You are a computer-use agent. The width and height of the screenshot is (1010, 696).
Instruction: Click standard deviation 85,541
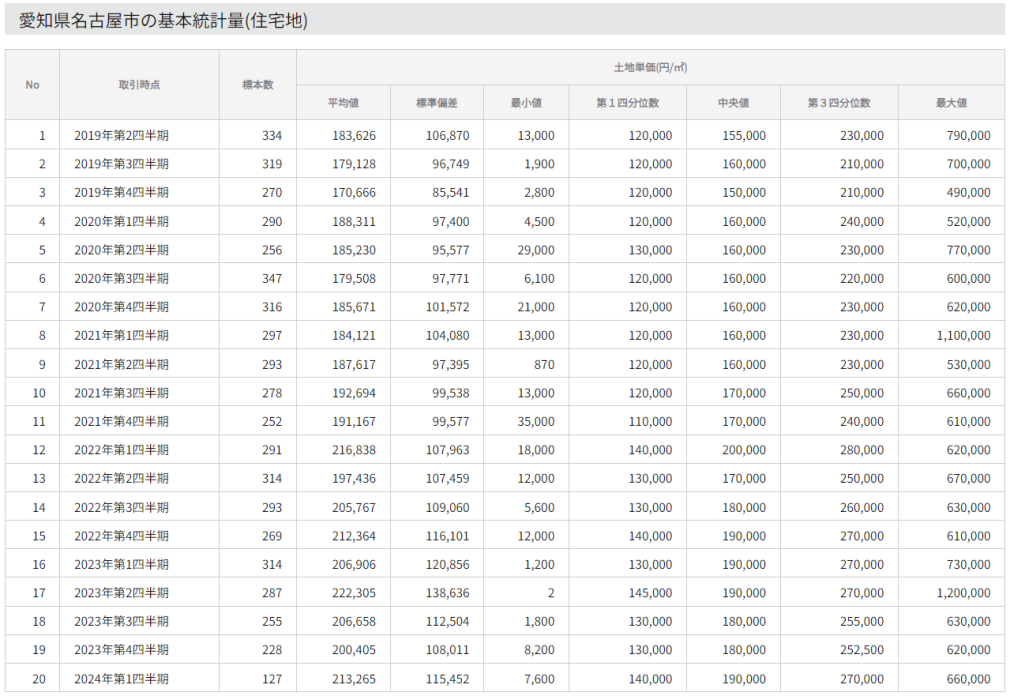click(450, 193)
